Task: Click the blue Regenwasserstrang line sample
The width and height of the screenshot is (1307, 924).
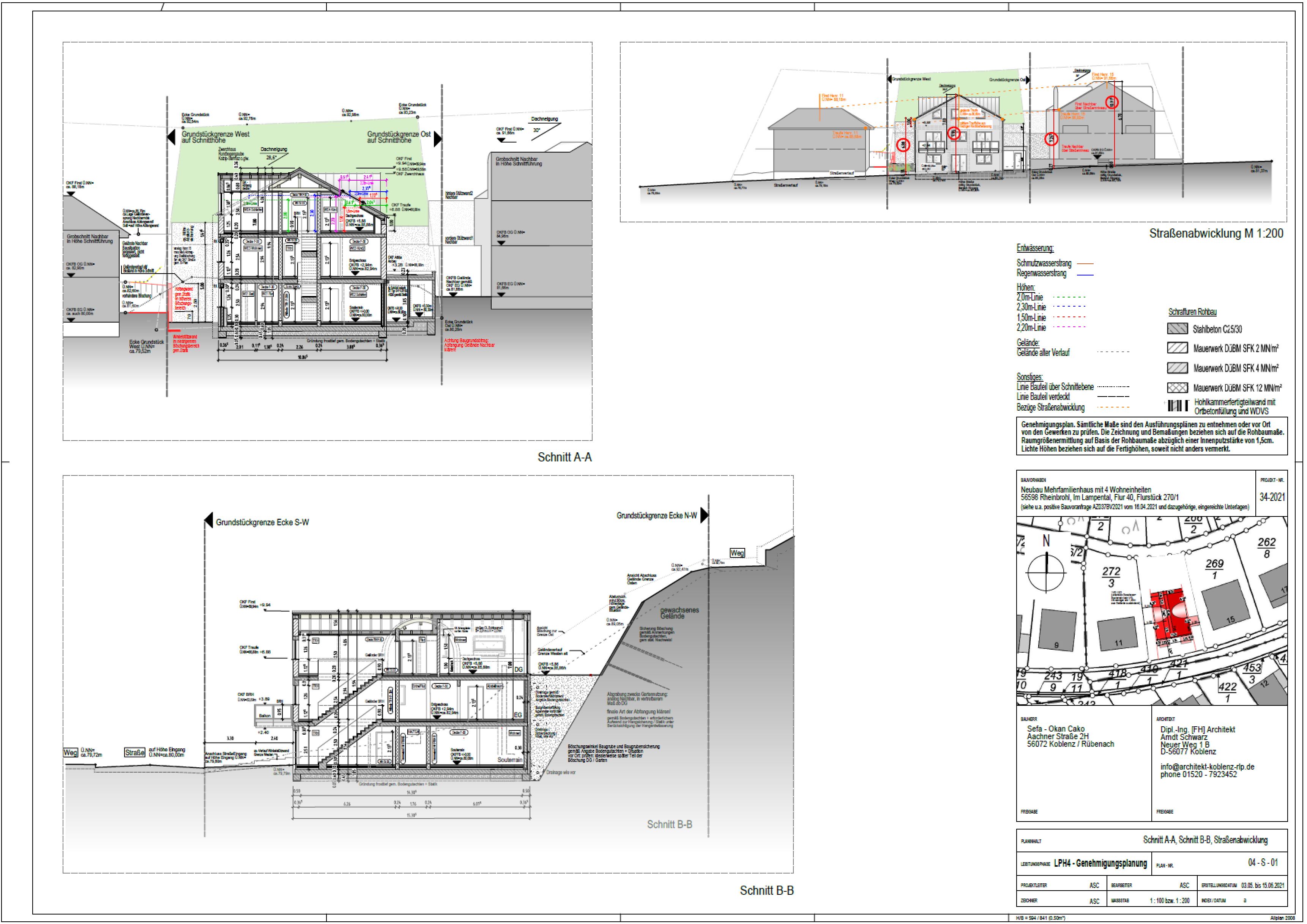Action: [x=1086, y=275]
